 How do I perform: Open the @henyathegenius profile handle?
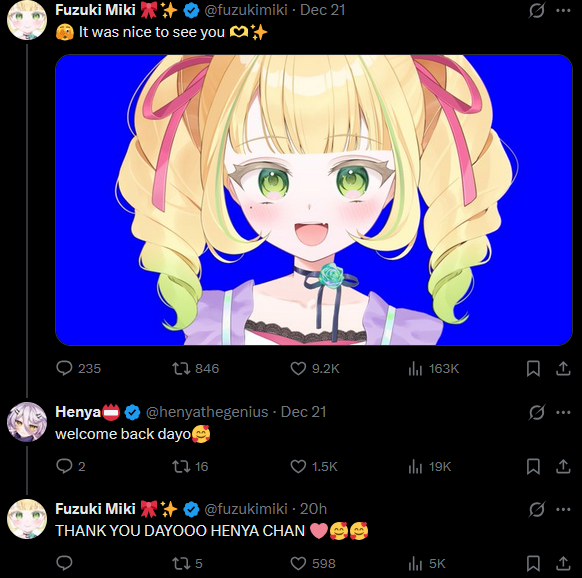tap(207, 412)
